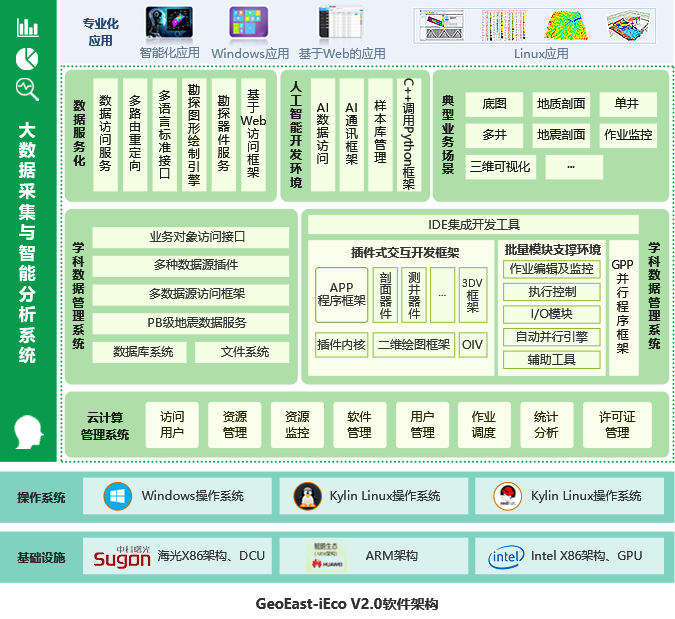This screenshot has height=619, width=675.
Task: Click the Windows logo in 操作系统 row
Action: point(120,496)
